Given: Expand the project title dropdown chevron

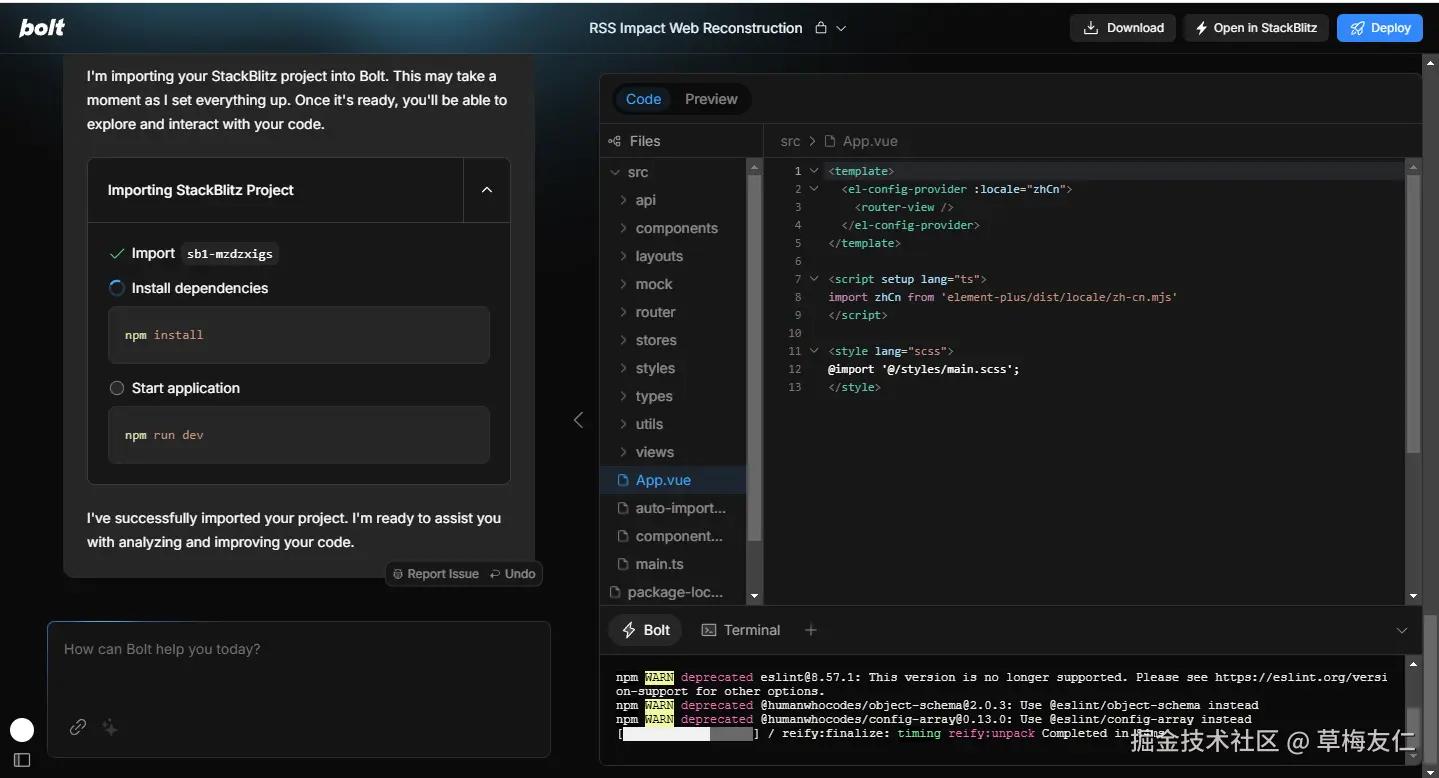Looking at the screenshot, I should (x=841, y=28).
